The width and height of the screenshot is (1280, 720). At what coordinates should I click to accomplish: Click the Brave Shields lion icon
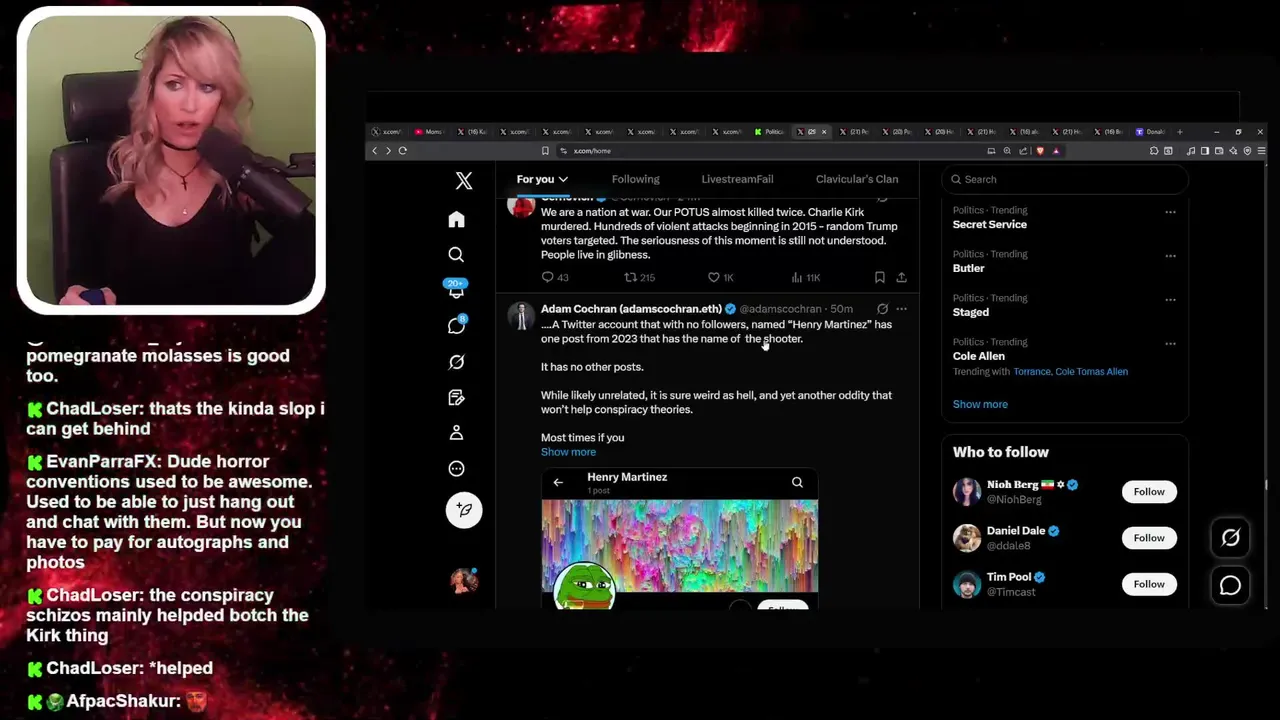pyautogui.click(x=1040, y=151)
